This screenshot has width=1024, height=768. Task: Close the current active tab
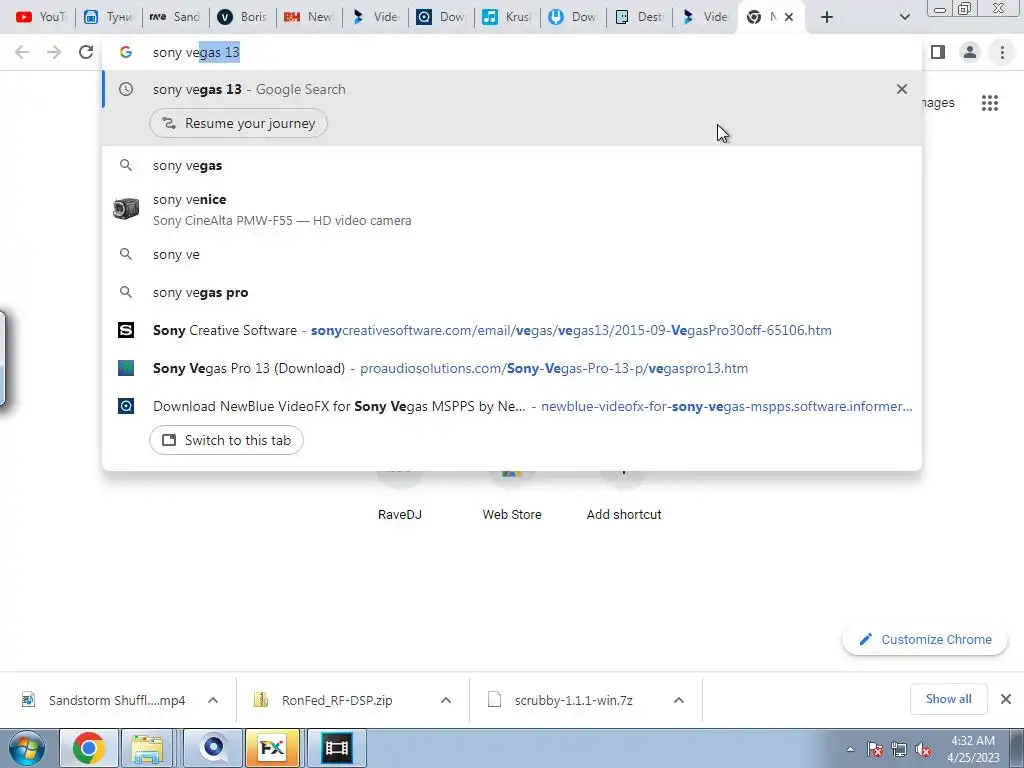point(789,17)
